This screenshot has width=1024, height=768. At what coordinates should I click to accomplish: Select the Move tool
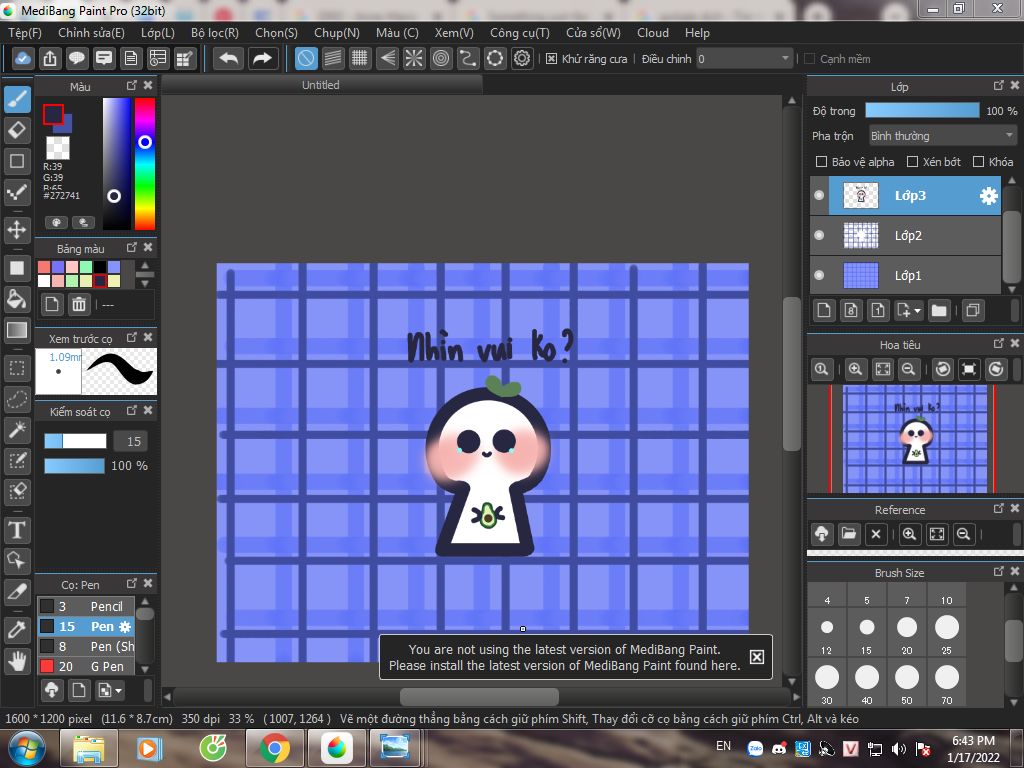18,229
